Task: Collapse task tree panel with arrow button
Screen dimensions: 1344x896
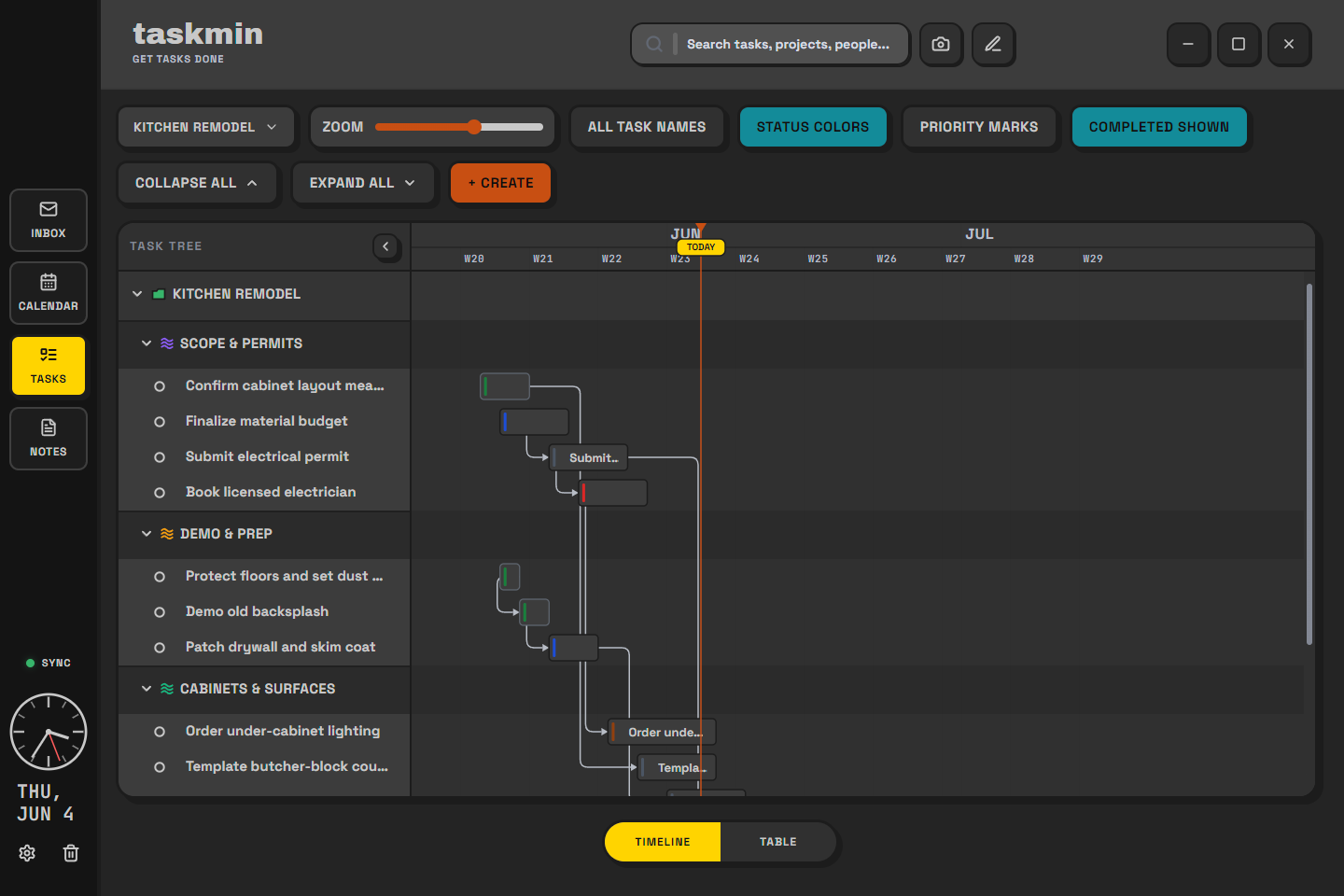Action: [385, 246]
